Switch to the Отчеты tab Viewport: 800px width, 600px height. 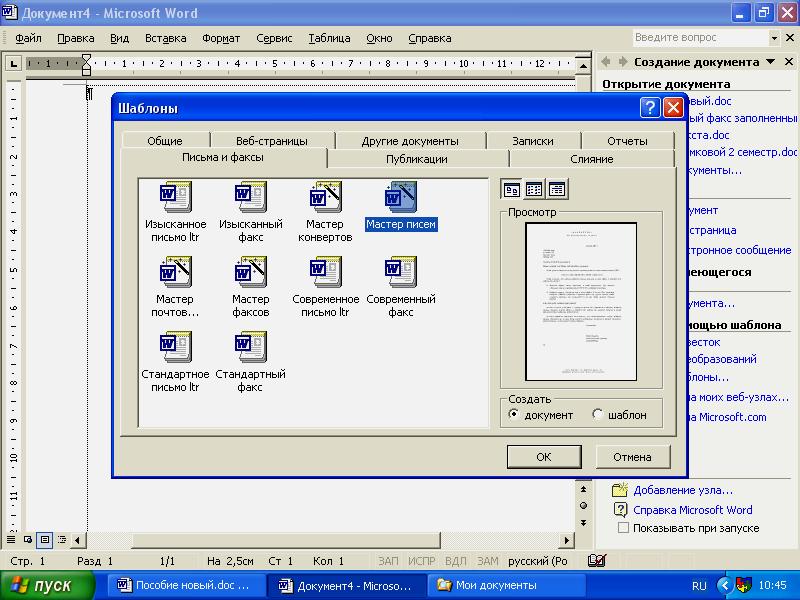(x=627, y=140)
